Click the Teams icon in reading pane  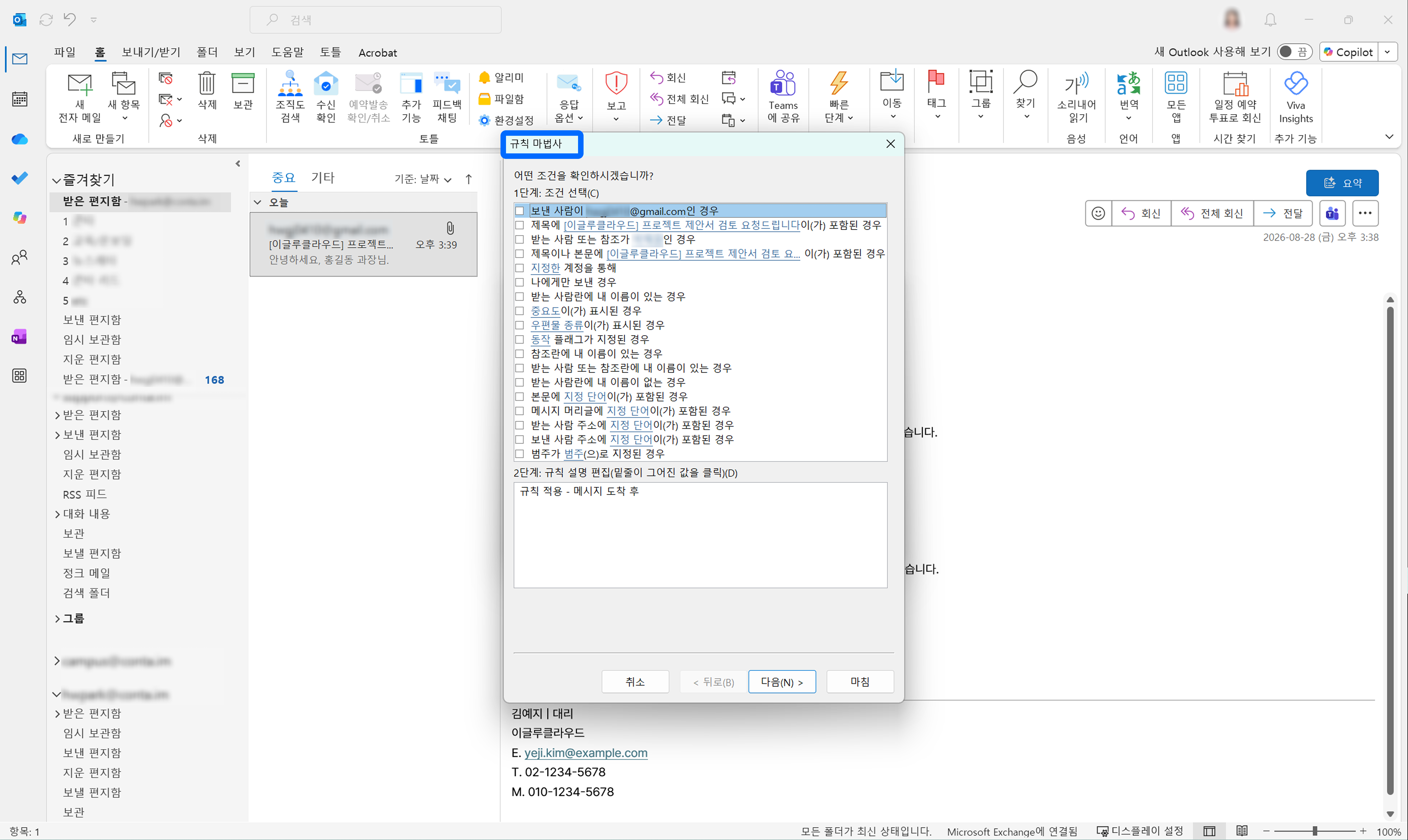point(1332,213)
